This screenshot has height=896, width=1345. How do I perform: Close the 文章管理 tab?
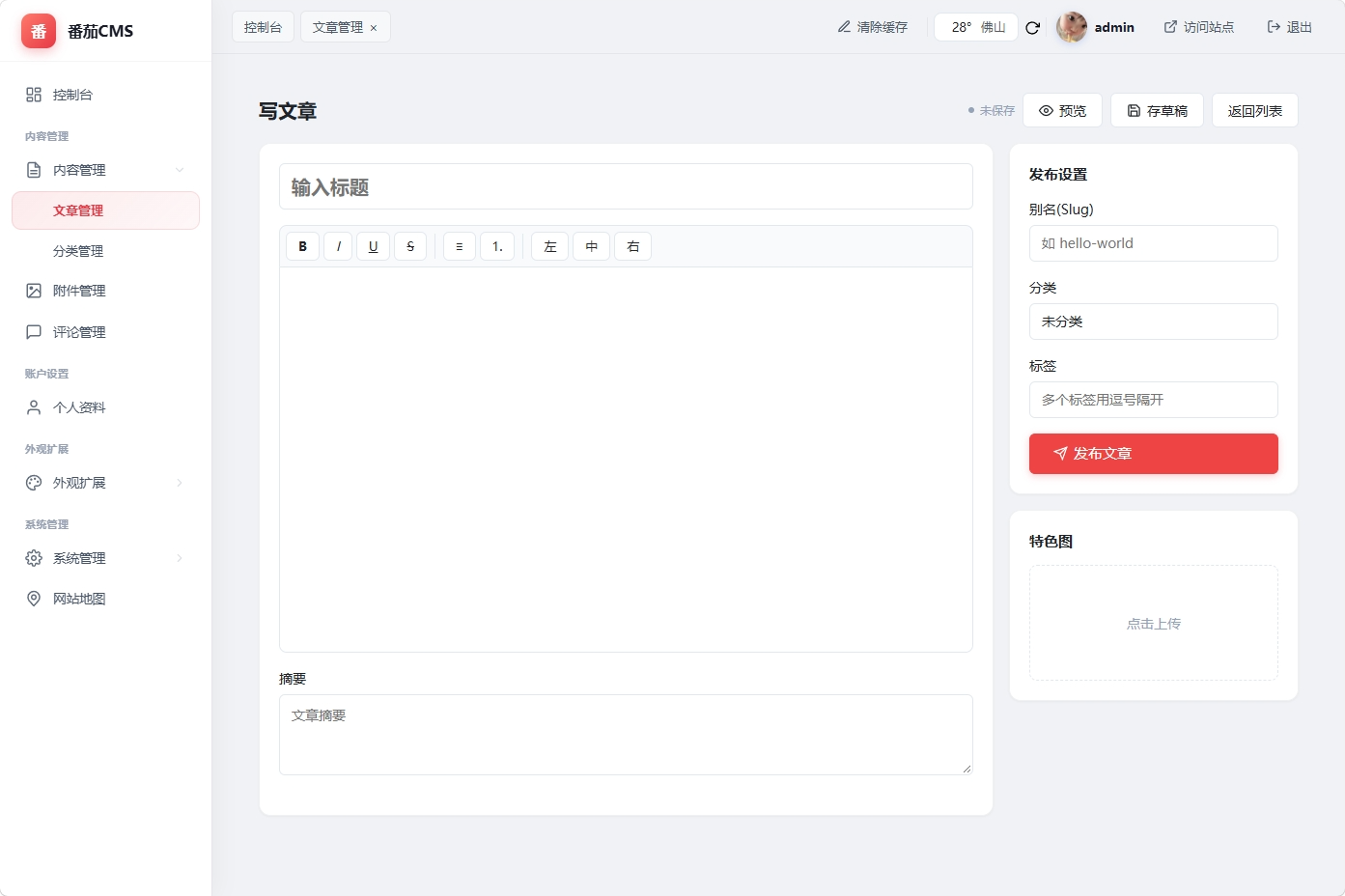click(374, 28)
